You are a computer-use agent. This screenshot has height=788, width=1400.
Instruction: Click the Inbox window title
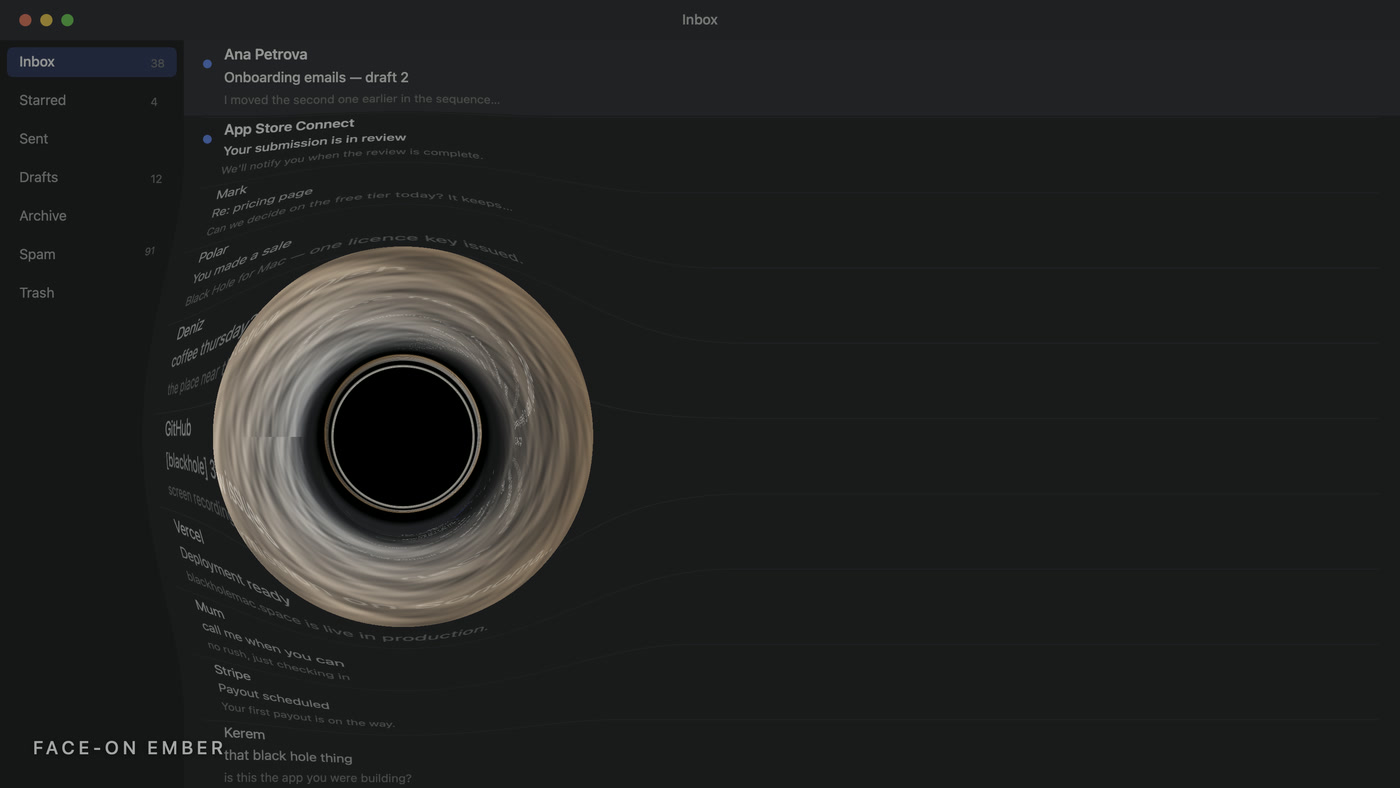[700, 20]
